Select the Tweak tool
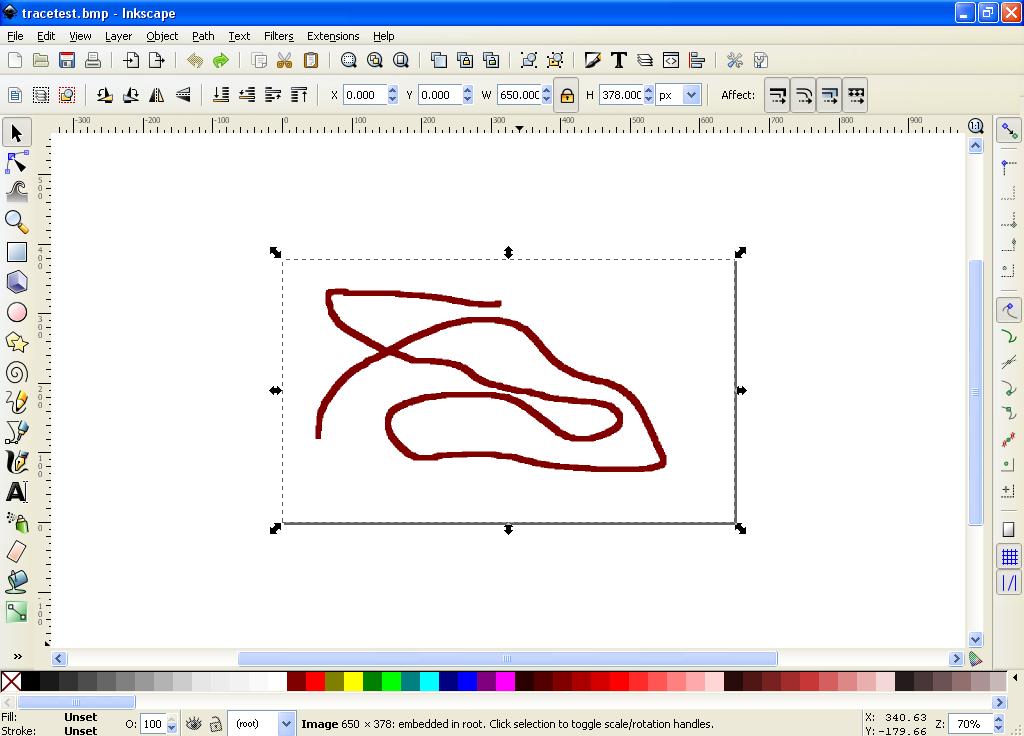 pyautogui.click(x=16, y=191)
